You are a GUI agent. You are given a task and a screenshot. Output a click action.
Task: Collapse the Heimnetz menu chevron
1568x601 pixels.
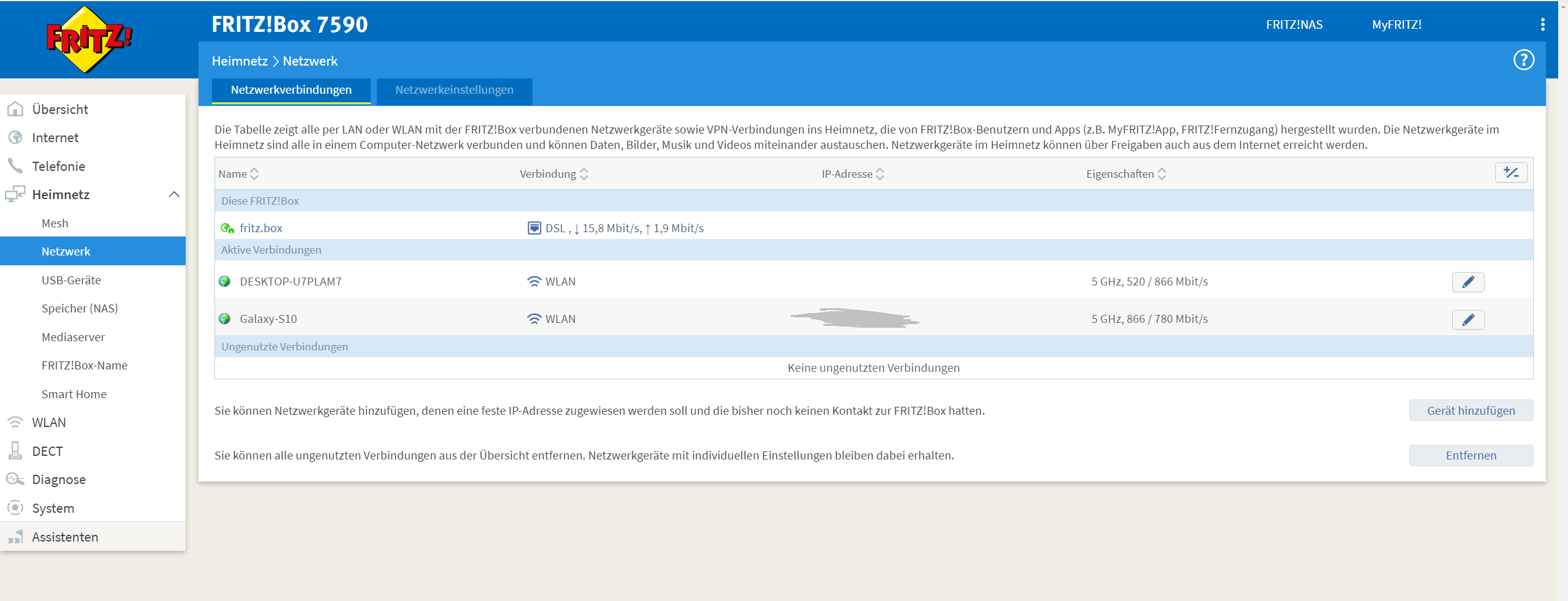point(174,194)
